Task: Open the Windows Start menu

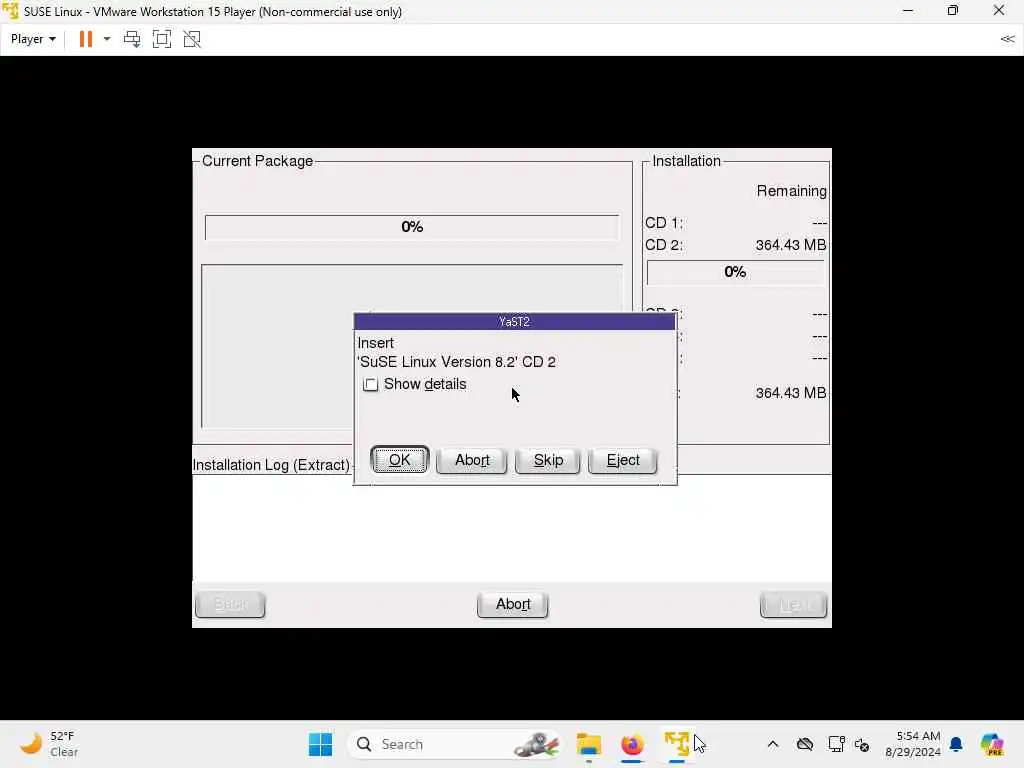Action: [320, 744]
